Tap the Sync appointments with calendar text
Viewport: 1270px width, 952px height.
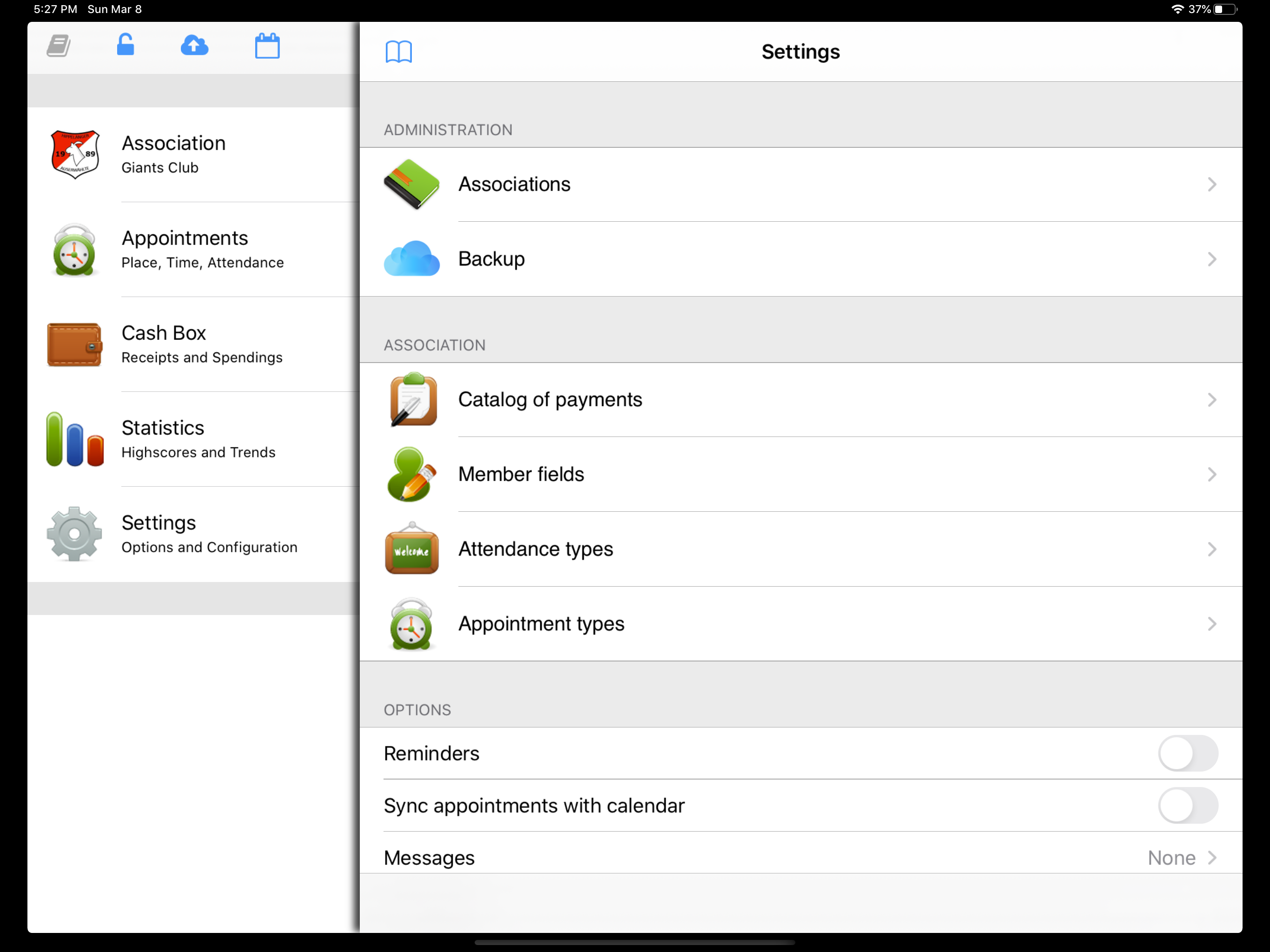click(x=534, y=806)
